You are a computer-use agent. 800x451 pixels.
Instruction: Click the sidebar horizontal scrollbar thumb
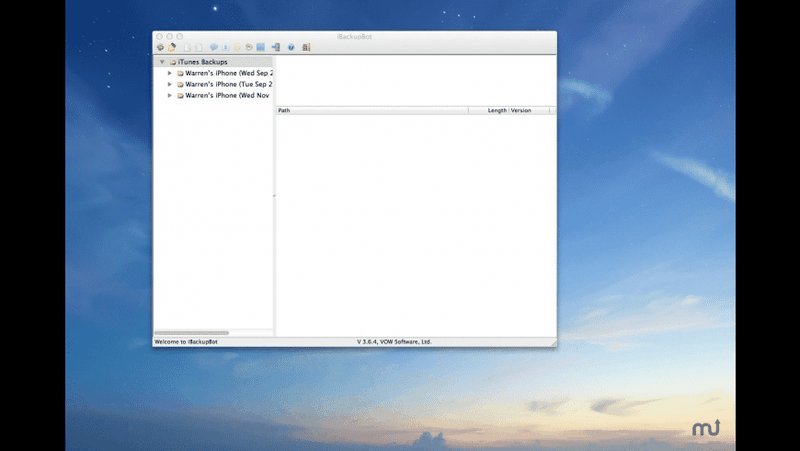click(x=192, y=333)
